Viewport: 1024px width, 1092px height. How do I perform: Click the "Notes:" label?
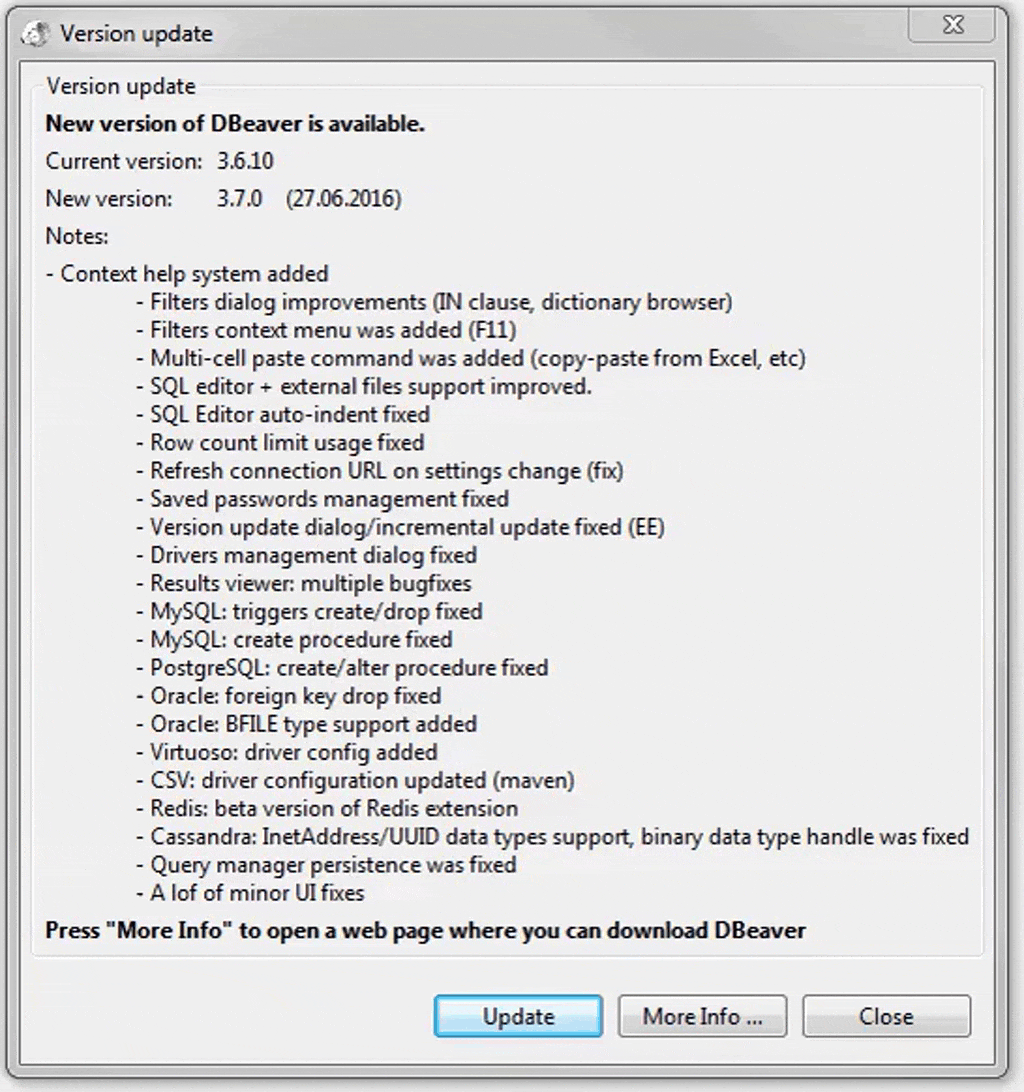tap(77, 236)
